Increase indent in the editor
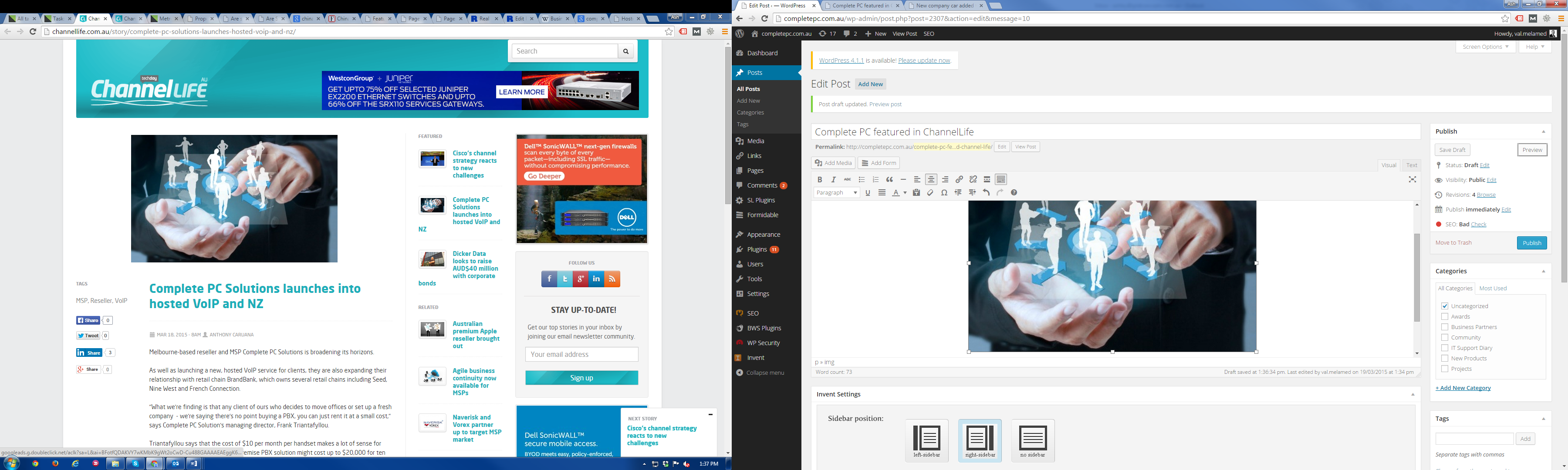Viewport: 1568px width, 470px height. coord(972,193)
